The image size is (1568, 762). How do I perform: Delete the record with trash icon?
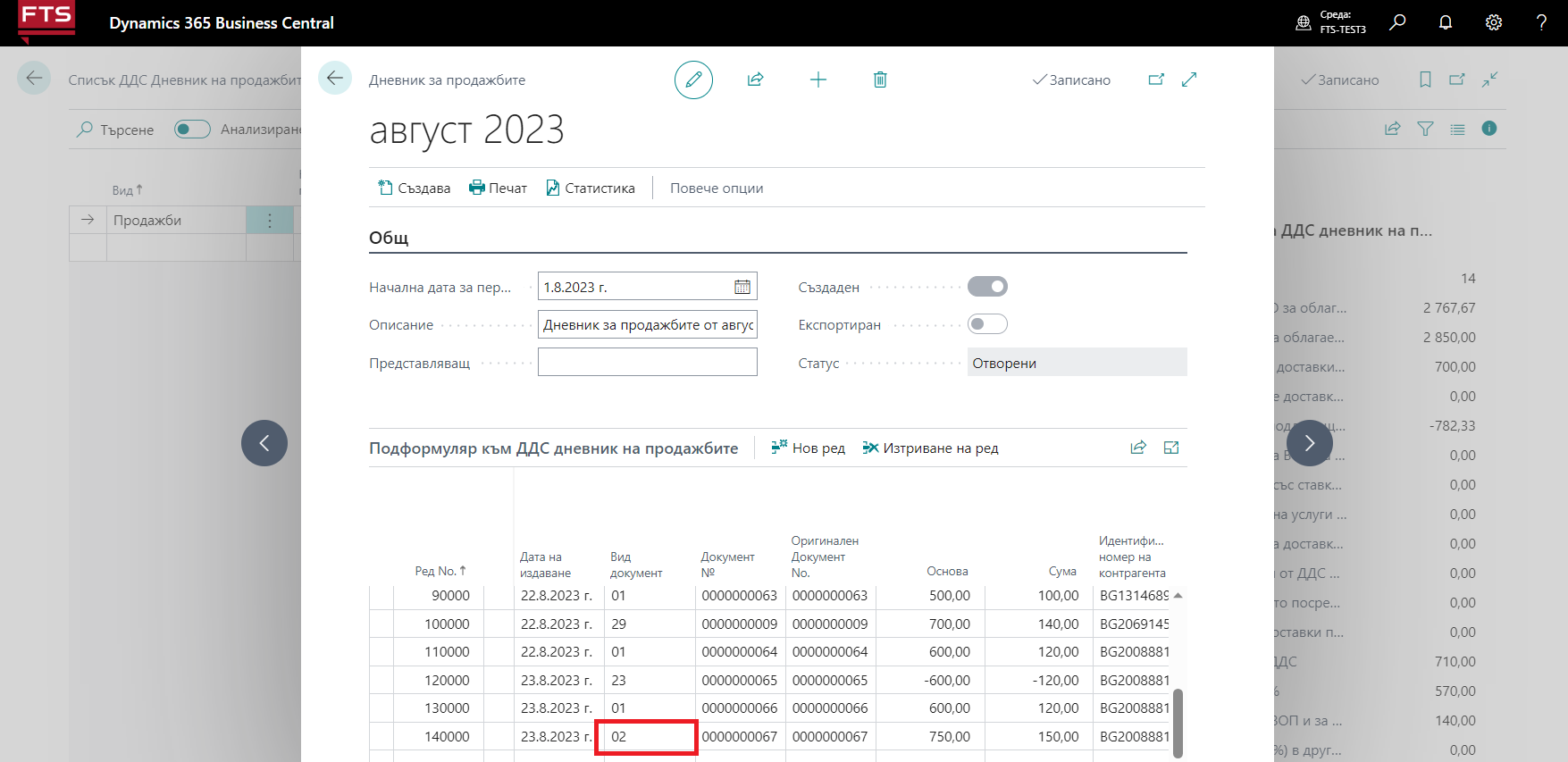[880, 80]
